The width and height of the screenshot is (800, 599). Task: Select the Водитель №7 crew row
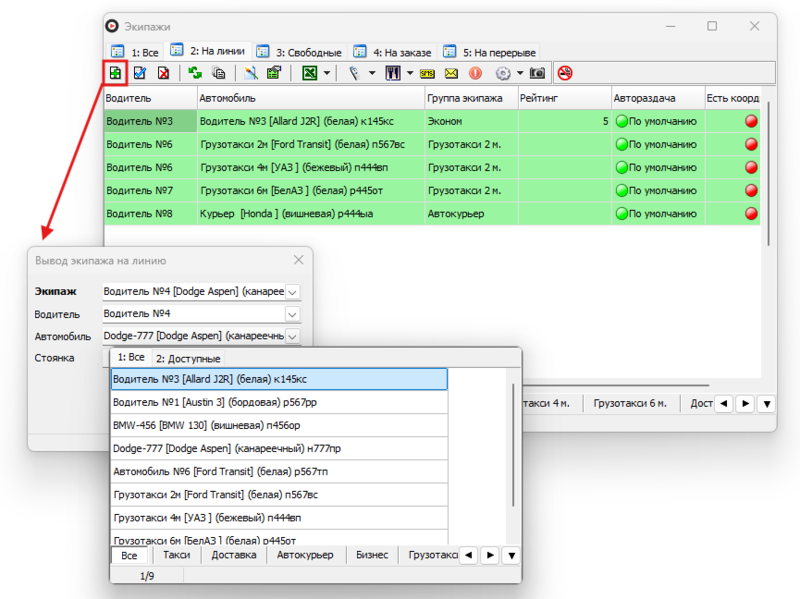(x=432, y=190)
